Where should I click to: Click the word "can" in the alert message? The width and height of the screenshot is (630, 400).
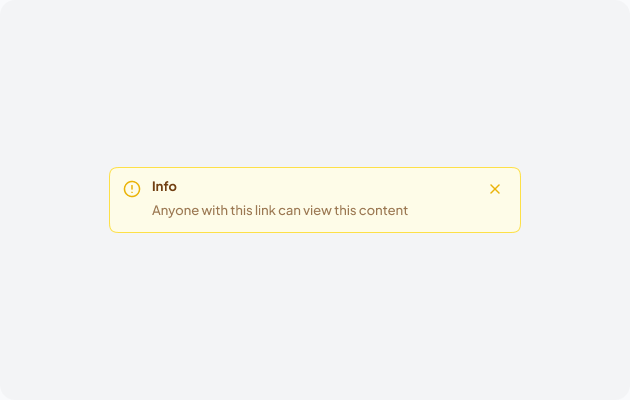[291, 211]
